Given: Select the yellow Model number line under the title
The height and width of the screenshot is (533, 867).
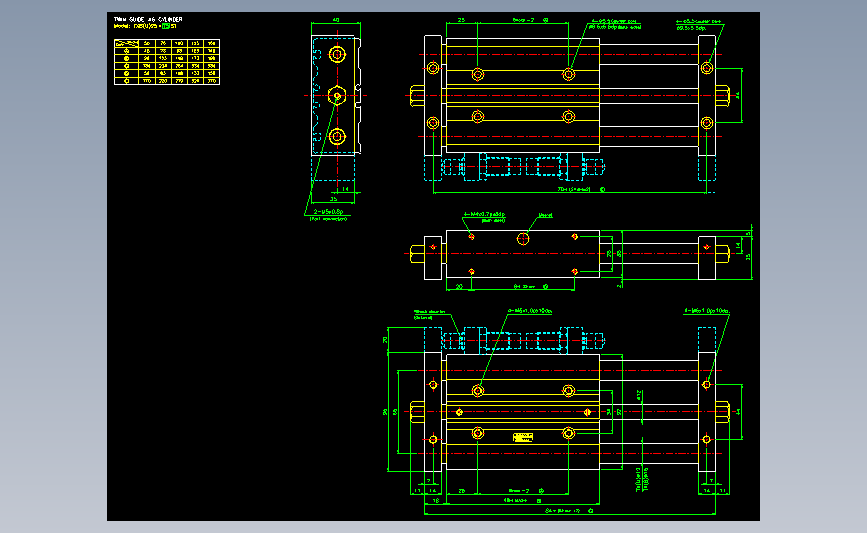Looking at the screenshot, I should (145, 26).
